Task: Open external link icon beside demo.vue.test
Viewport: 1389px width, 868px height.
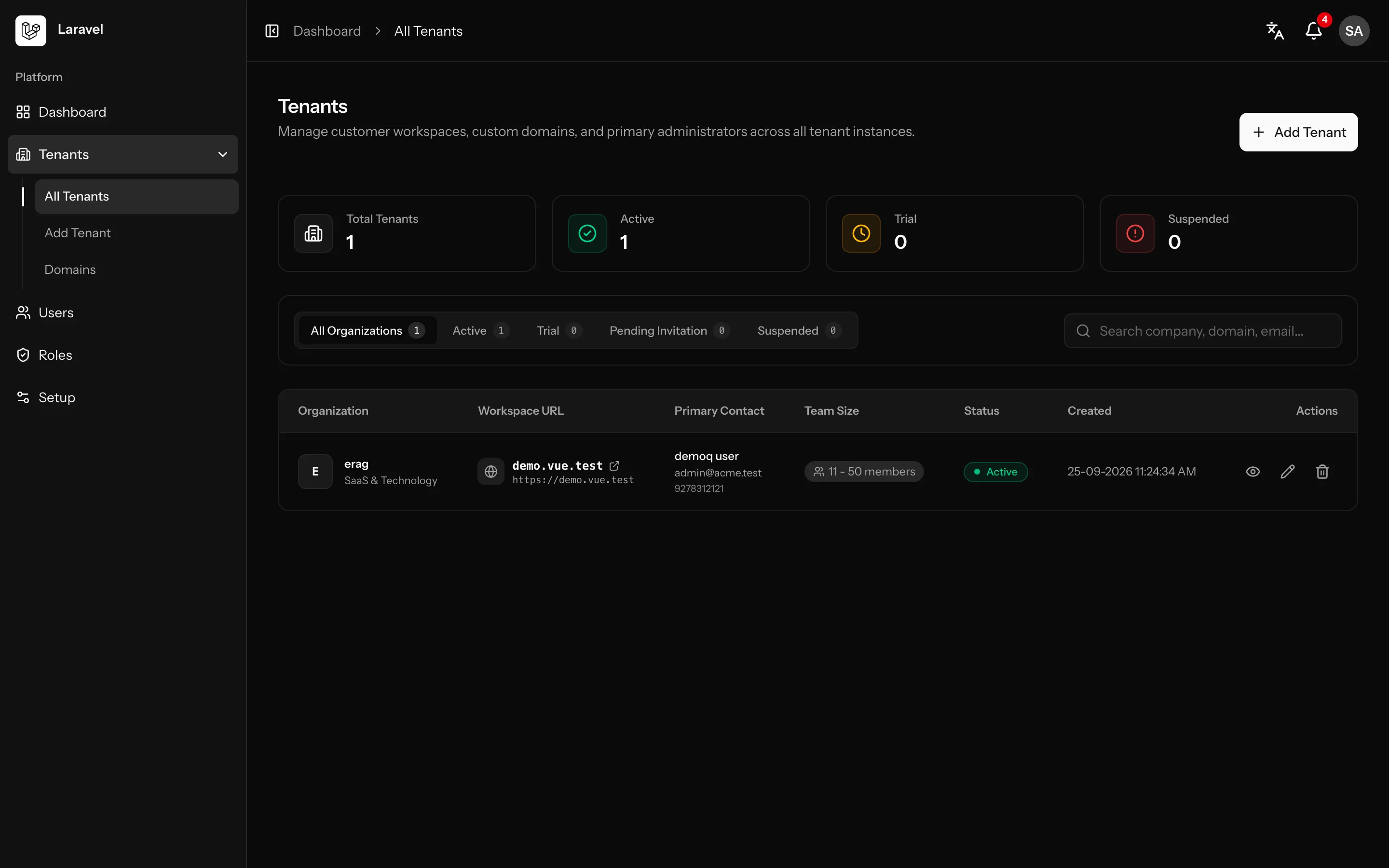Action: (614, 465)
